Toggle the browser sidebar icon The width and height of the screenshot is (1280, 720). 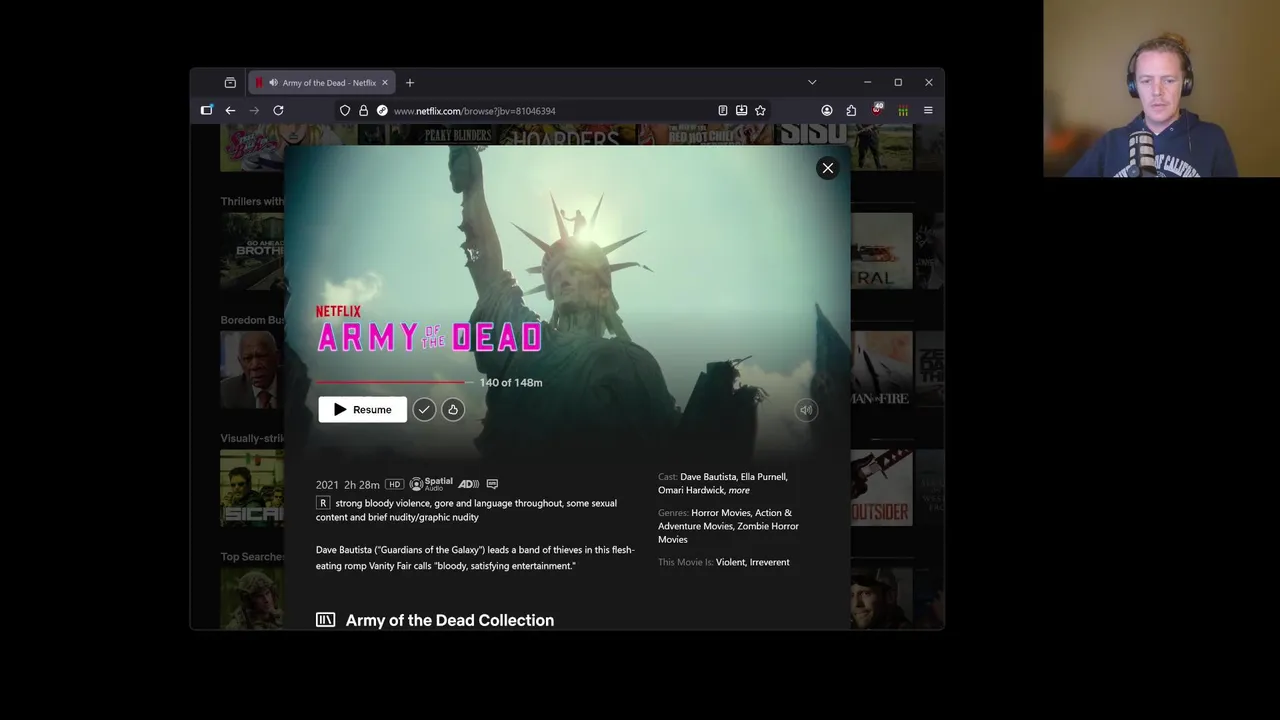pos(207,110)
